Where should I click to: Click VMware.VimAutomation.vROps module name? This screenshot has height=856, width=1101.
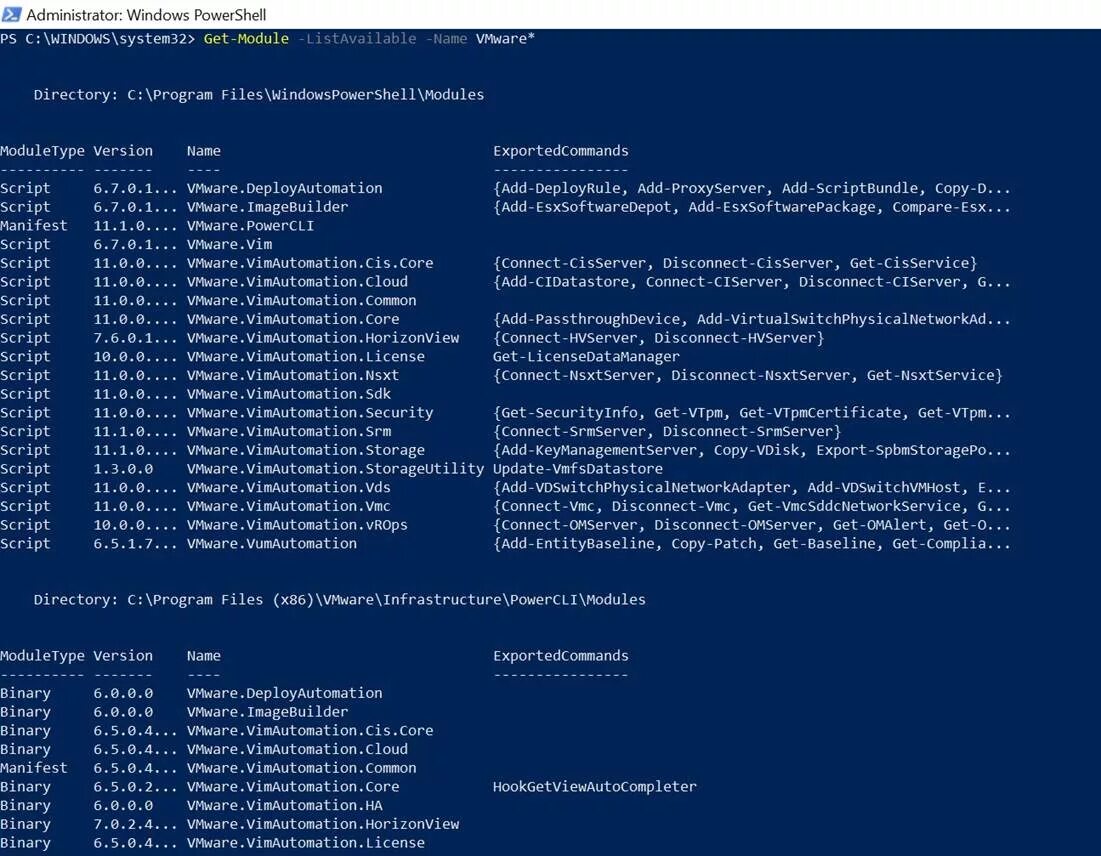297,525
